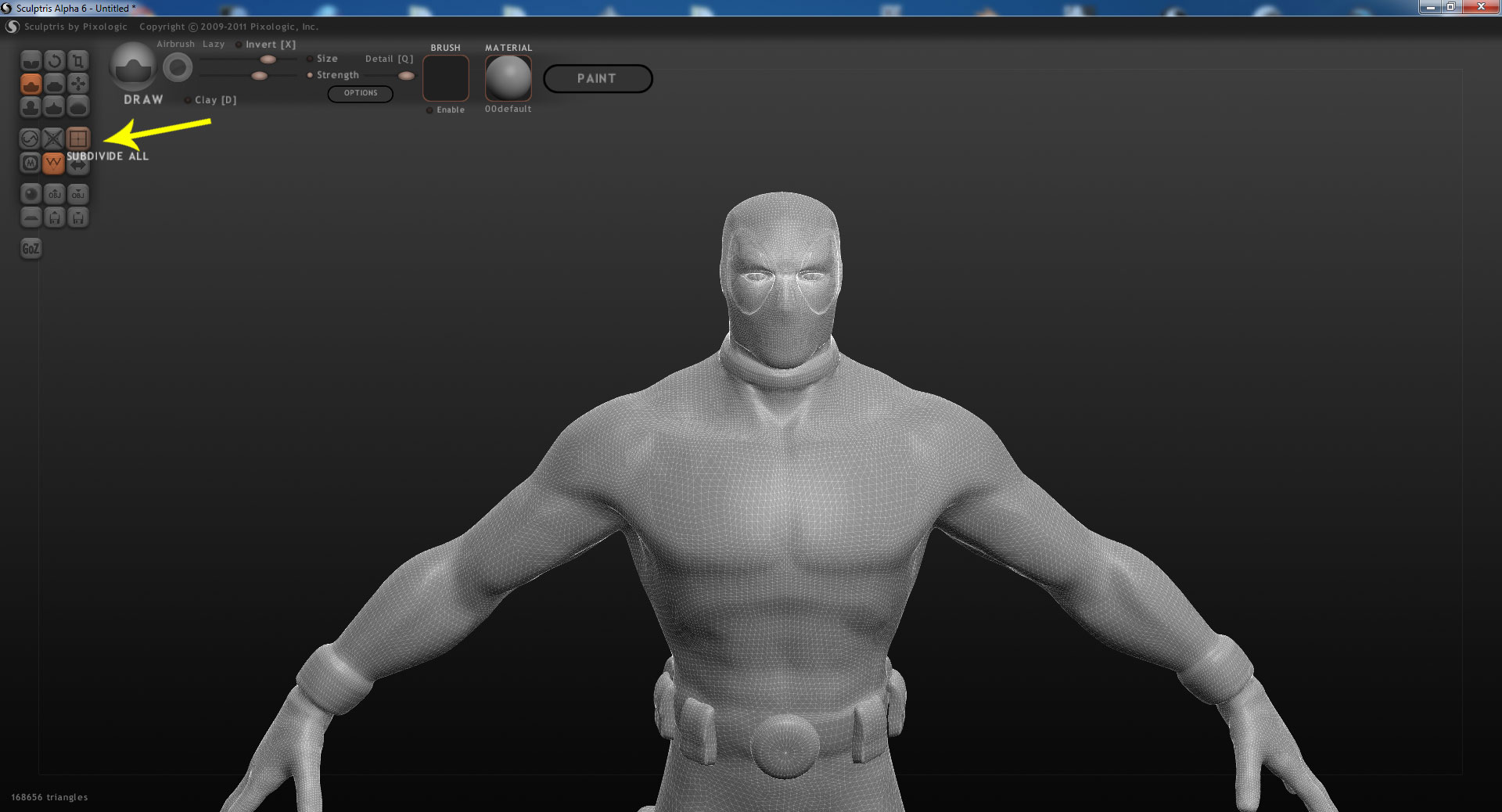Toggle the Strength pressure dot
1502x812 pixels.
click(x=310, y=75)
